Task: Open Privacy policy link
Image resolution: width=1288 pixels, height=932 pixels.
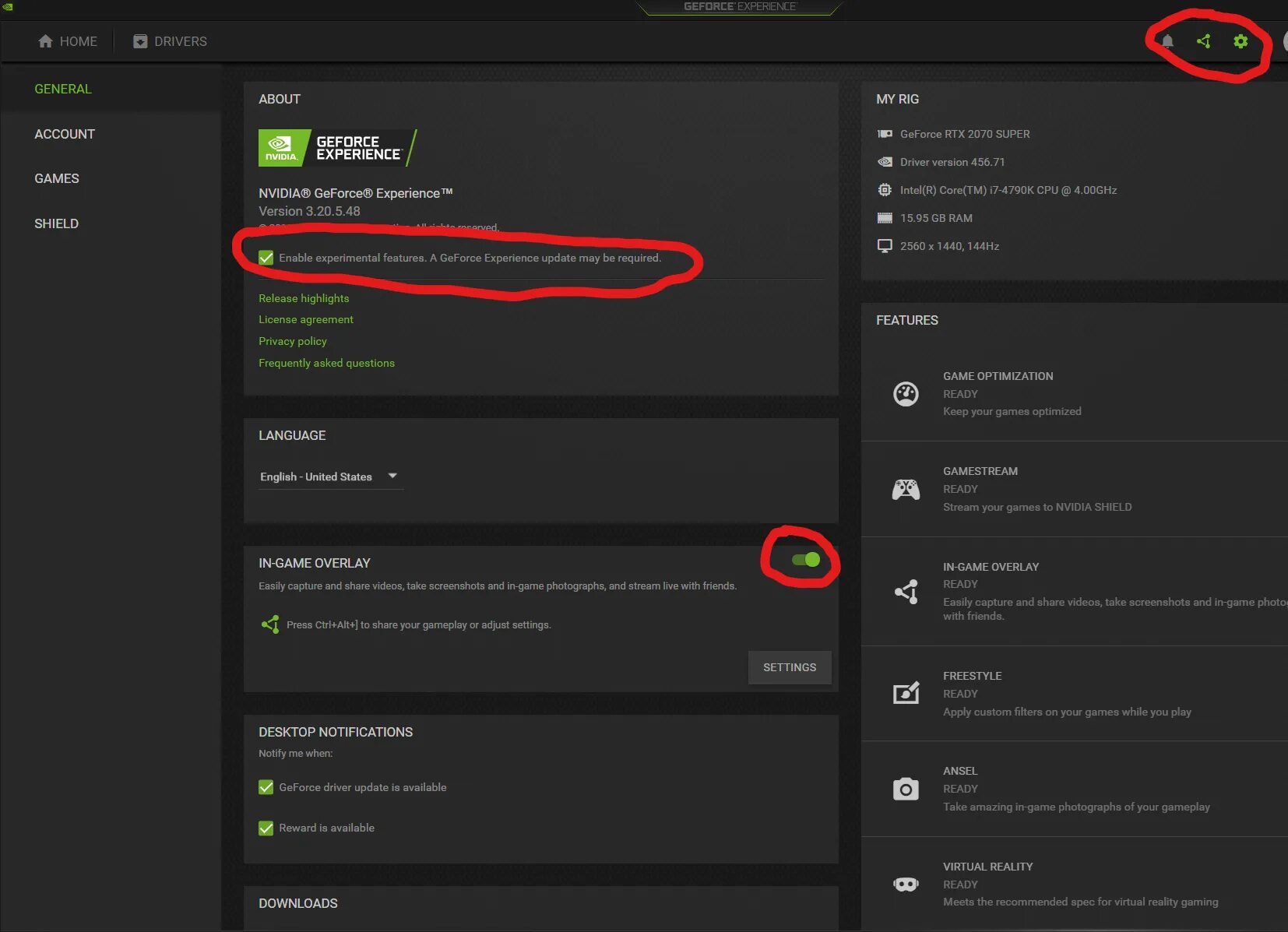Action: point(293,341)
